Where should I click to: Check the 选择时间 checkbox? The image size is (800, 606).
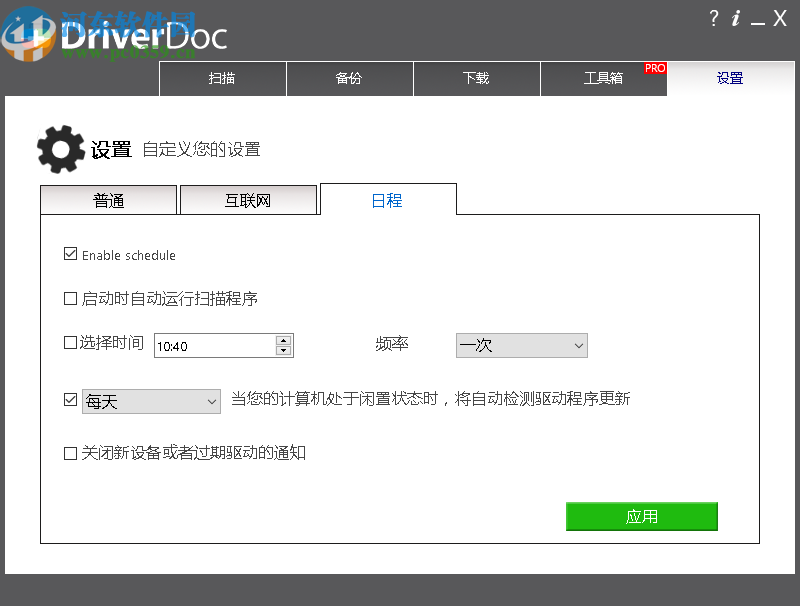pyautogui.click(x=70, y=342)
